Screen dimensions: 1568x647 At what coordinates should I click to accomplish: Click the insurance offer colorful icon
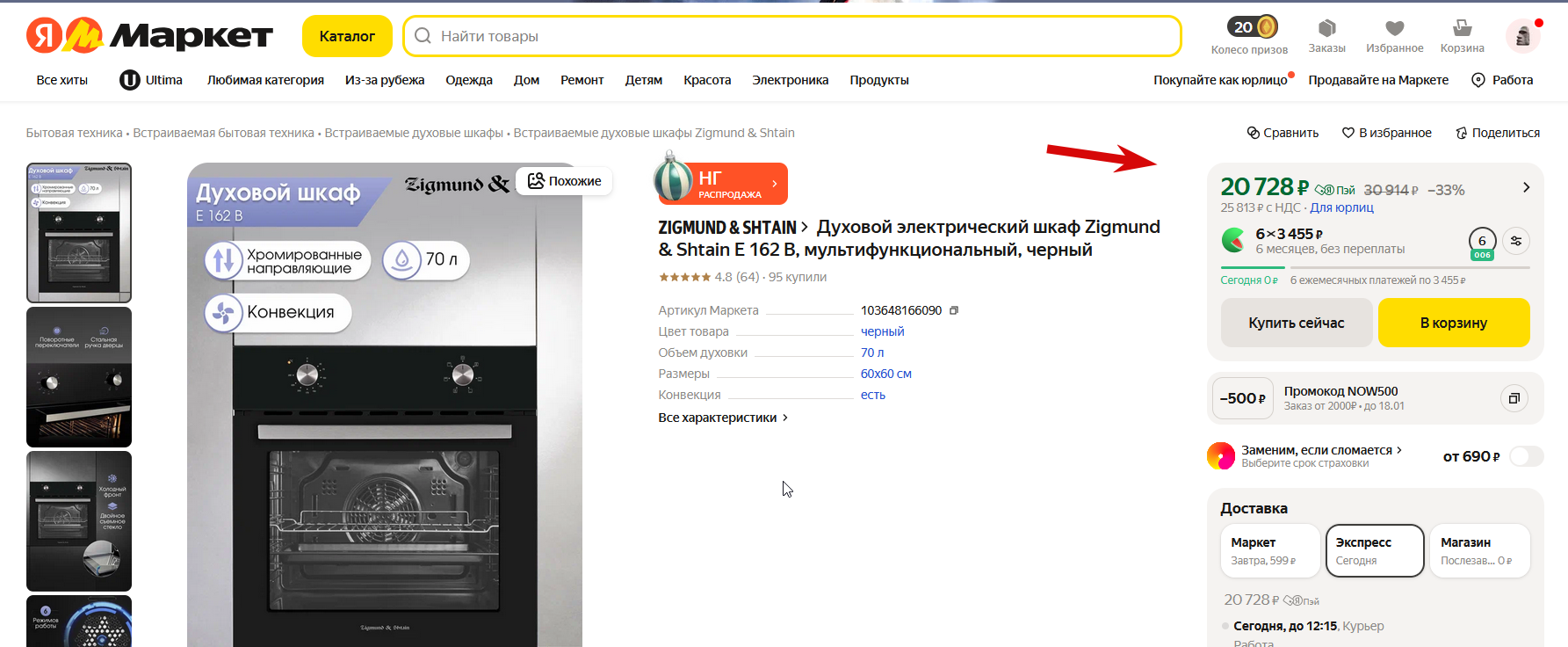(x=1221, y=456)
